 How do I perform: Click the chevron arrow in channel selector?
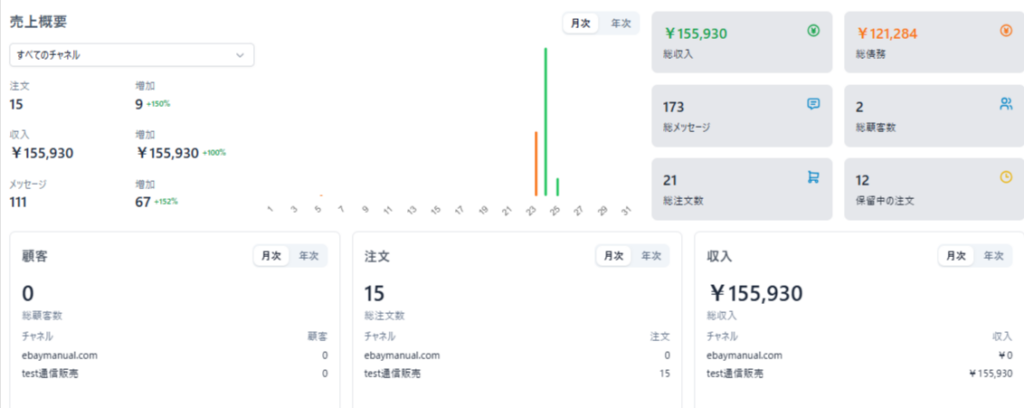pos(240,55)
